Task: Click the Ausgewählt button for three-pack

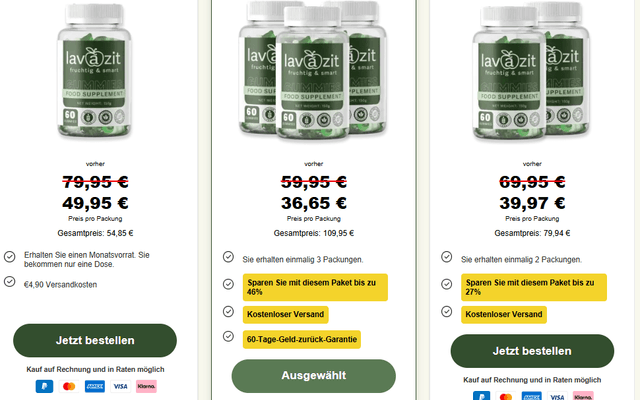Action: pyautogui.click(x=313, y=376)
